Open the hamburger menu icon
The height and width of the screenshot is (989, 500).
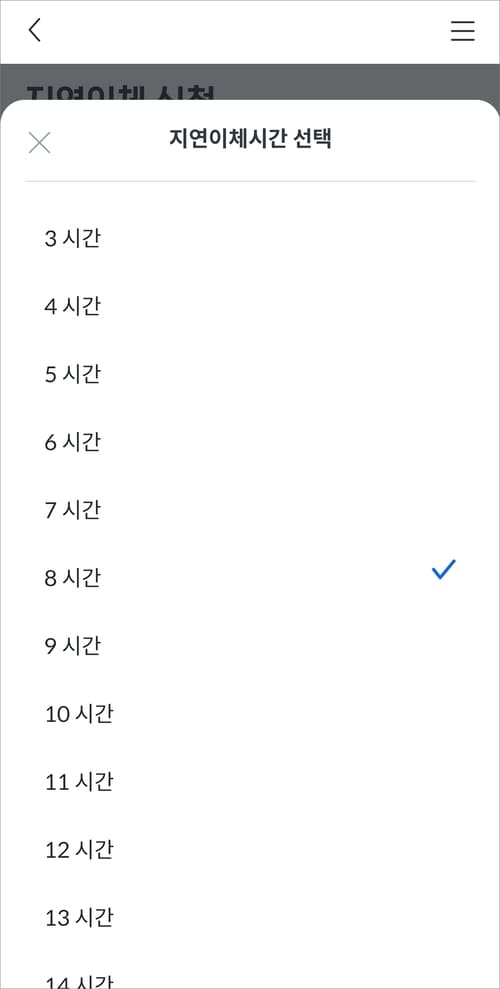pos(462,30)
